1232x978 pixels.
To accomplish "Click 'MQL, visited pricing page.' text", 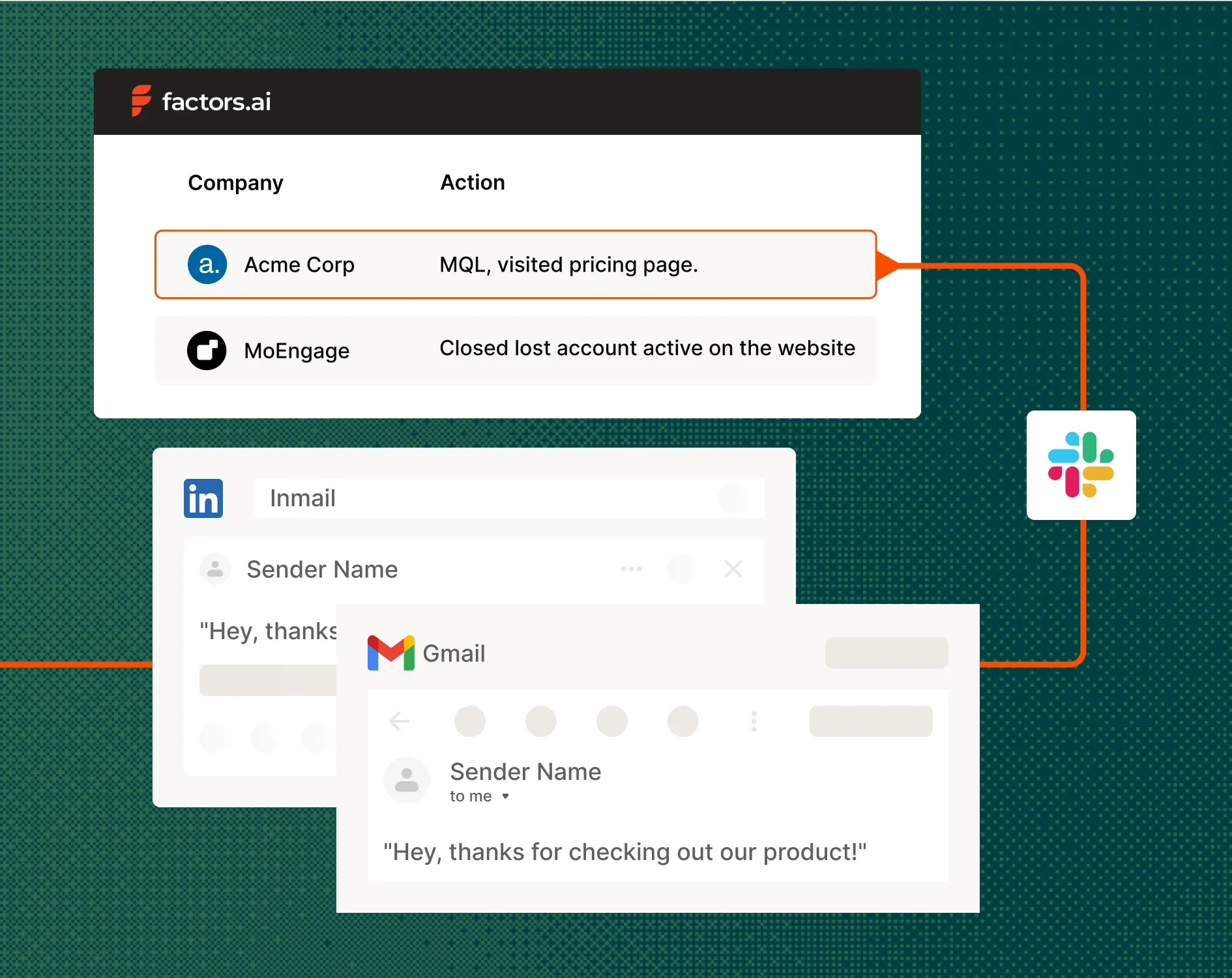I will (x=568, y=265).
